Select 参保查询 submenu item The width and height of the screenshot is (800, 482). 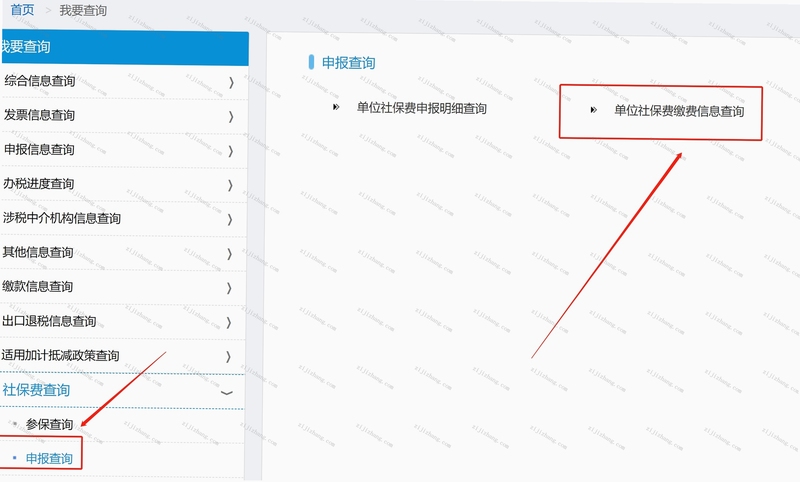coord(49,424)
